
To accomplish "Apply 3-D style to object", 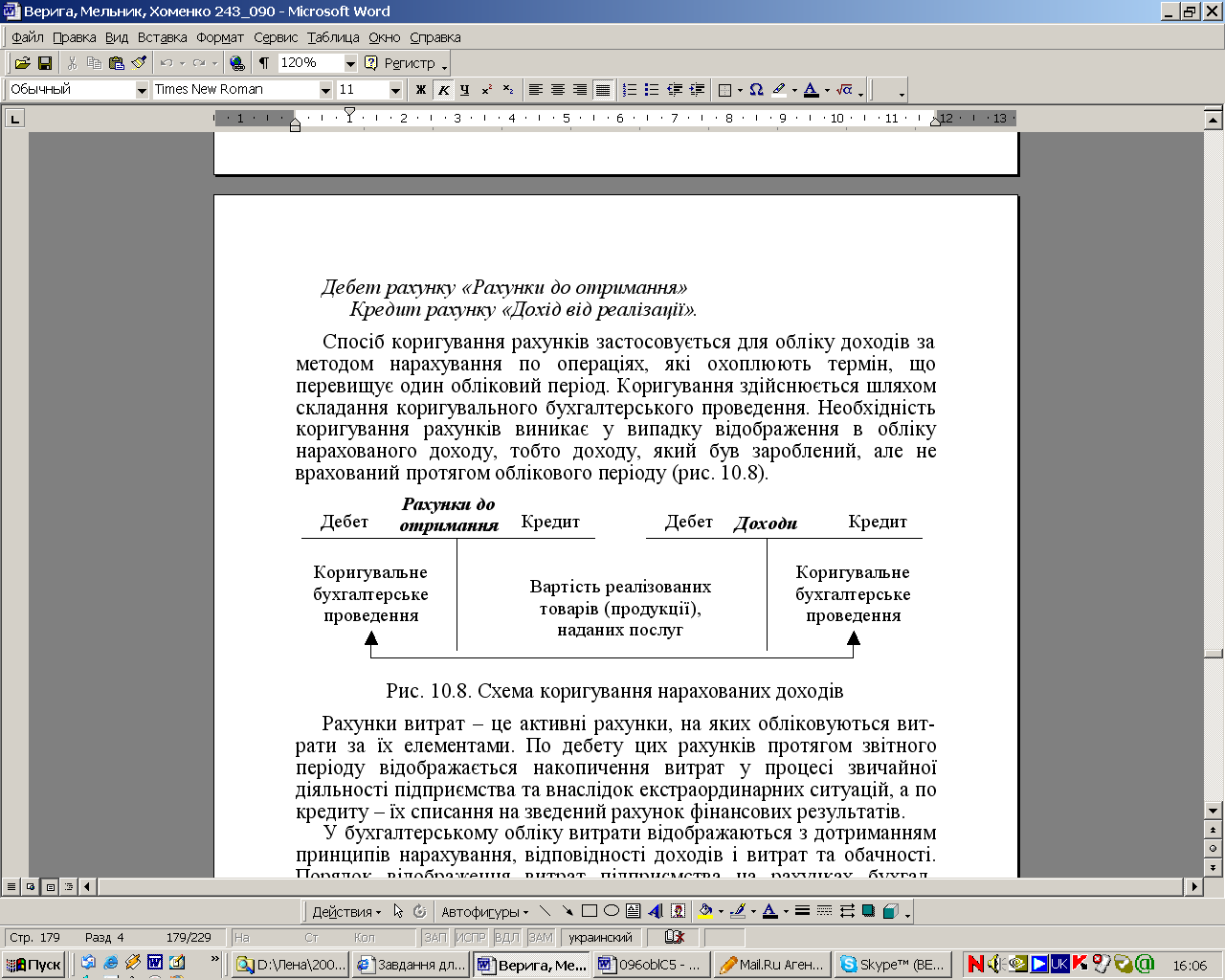I will [890, 911].
